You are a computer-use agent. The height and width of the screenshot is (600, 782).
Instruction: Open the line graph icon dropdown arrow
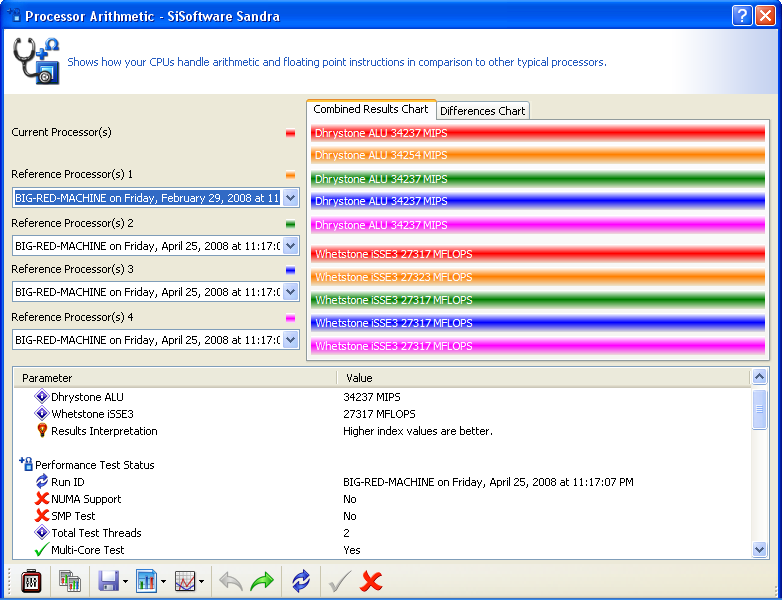coord(201,582)
